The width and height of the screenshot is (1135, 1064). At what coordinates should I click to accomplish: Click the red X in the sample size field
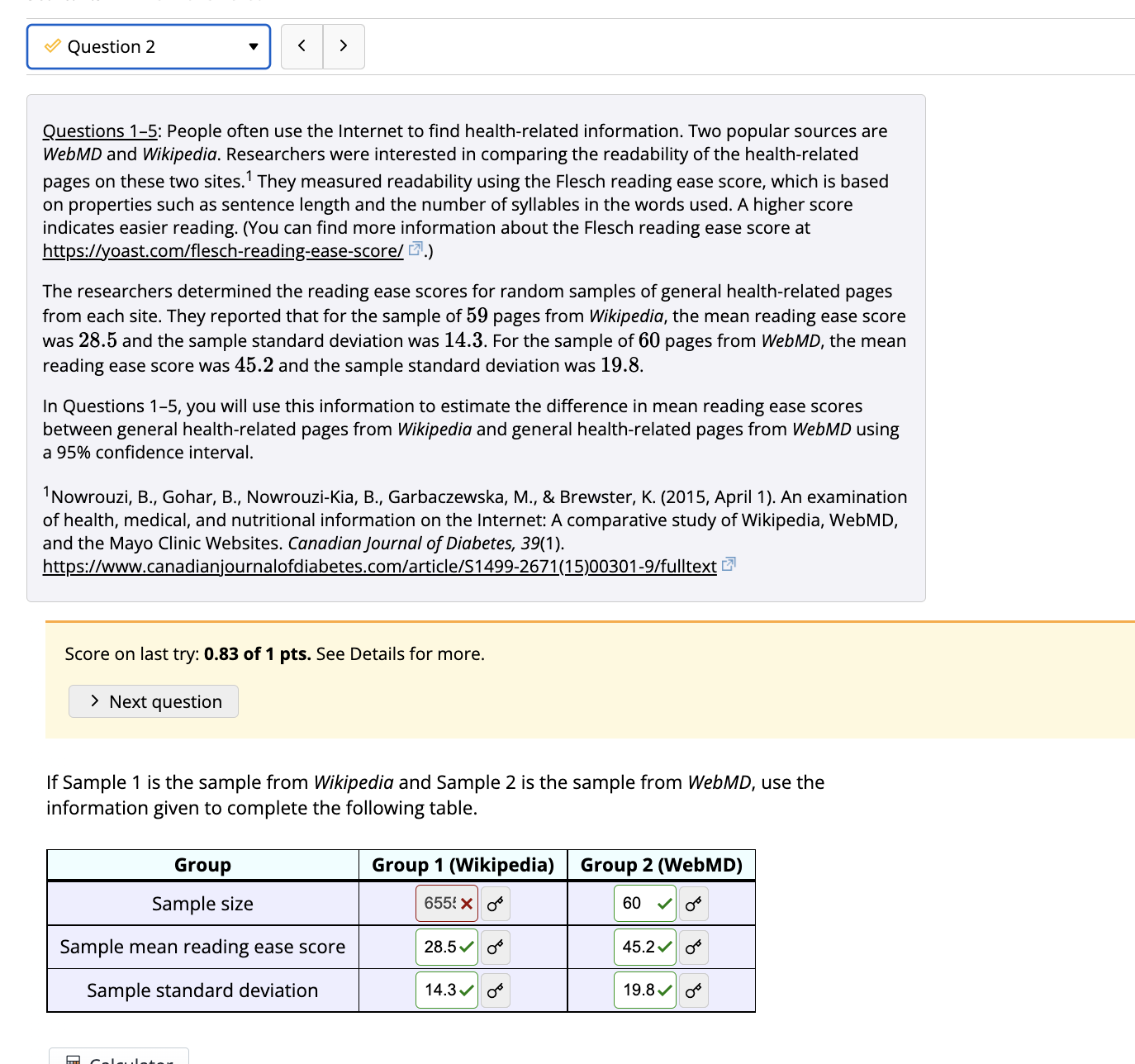coord(466,903)
